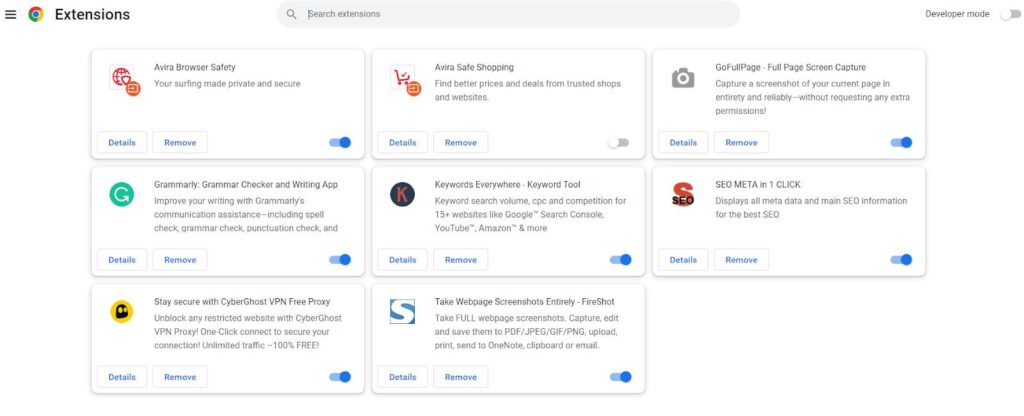1024x416 pixels.
Task: Remove Grammarly extension
Action: tap(180, 259)
